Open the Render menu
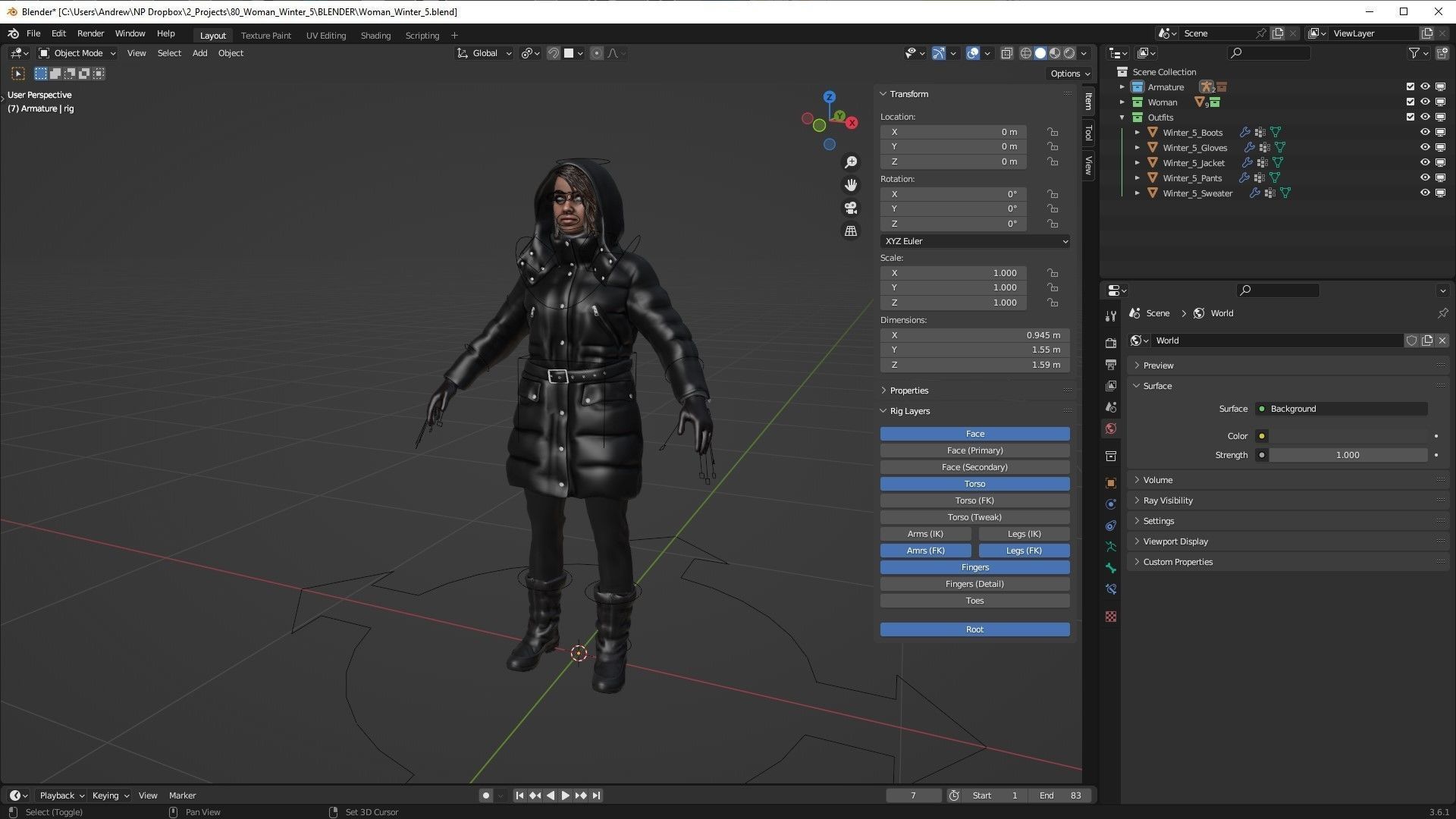This screenshot has height=819, width=1456. [90, 33]
